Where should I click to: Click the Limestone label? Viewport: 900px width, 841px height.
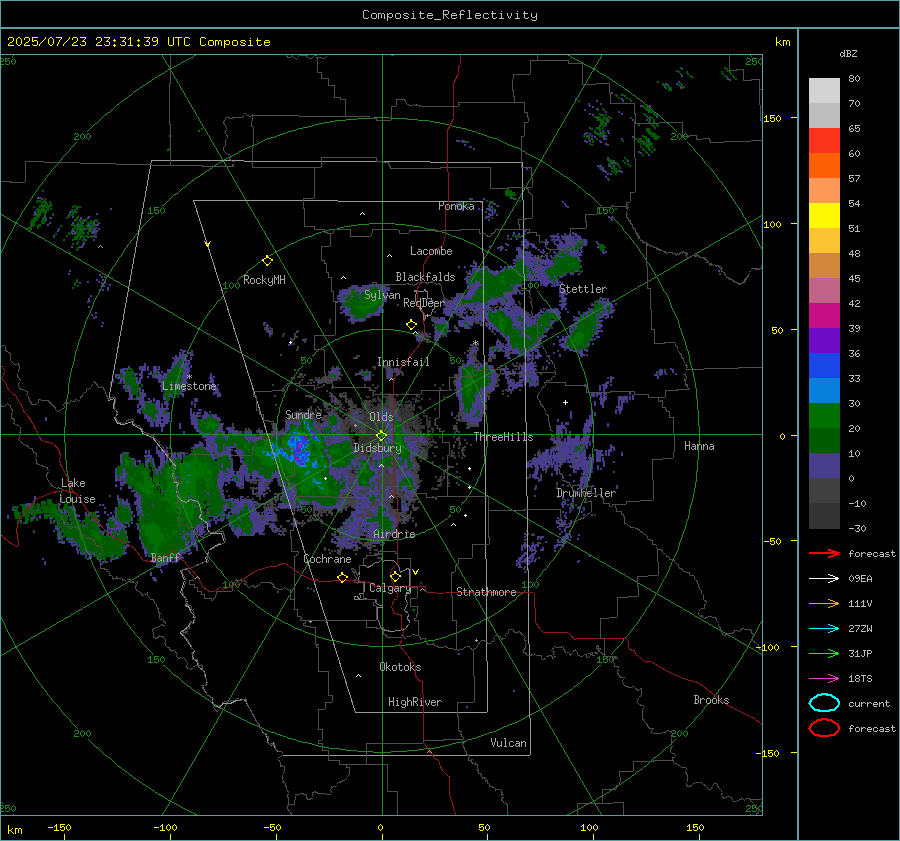189,386
